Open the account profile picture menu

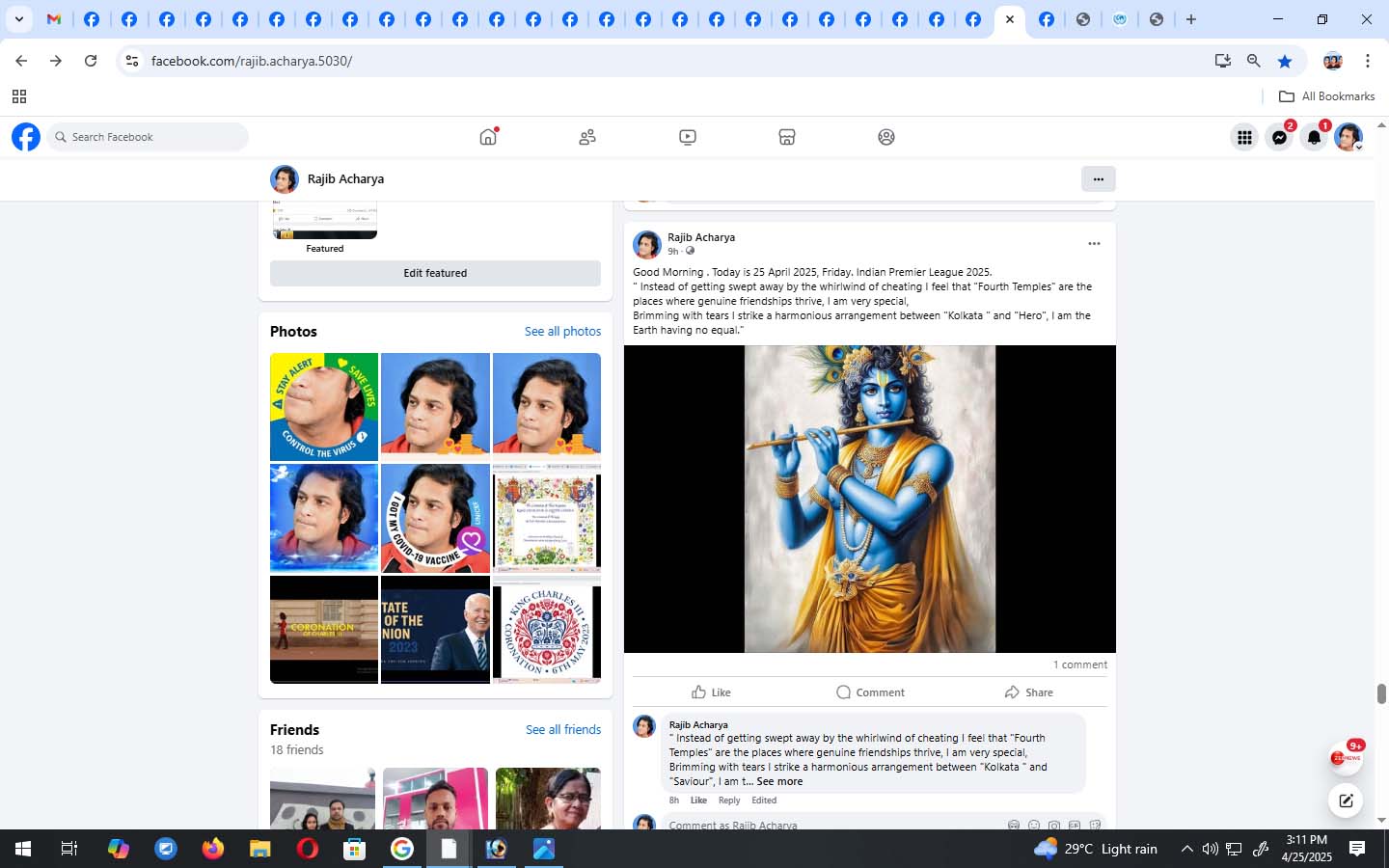pyautogui.click(x=1348, y=137)
